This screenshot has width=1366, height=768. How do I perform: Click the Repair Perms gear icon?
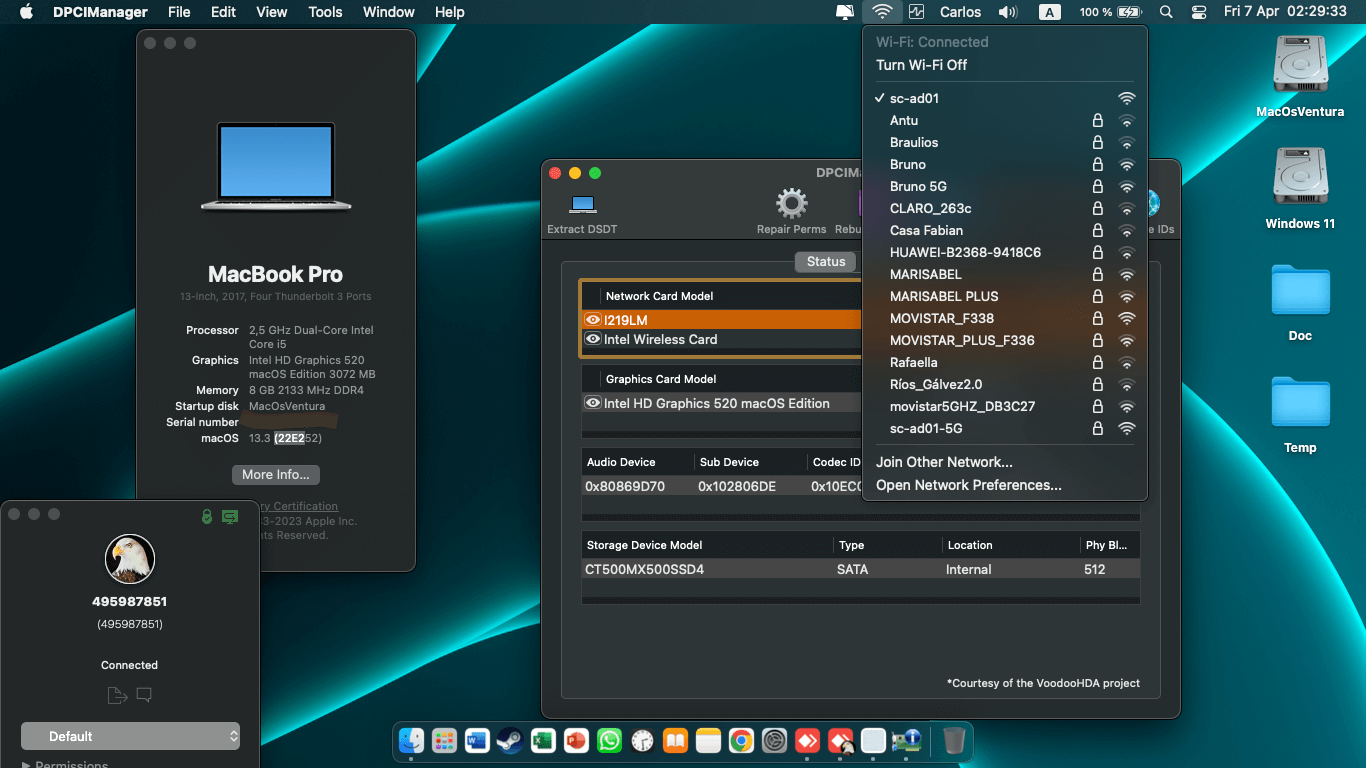791,204
